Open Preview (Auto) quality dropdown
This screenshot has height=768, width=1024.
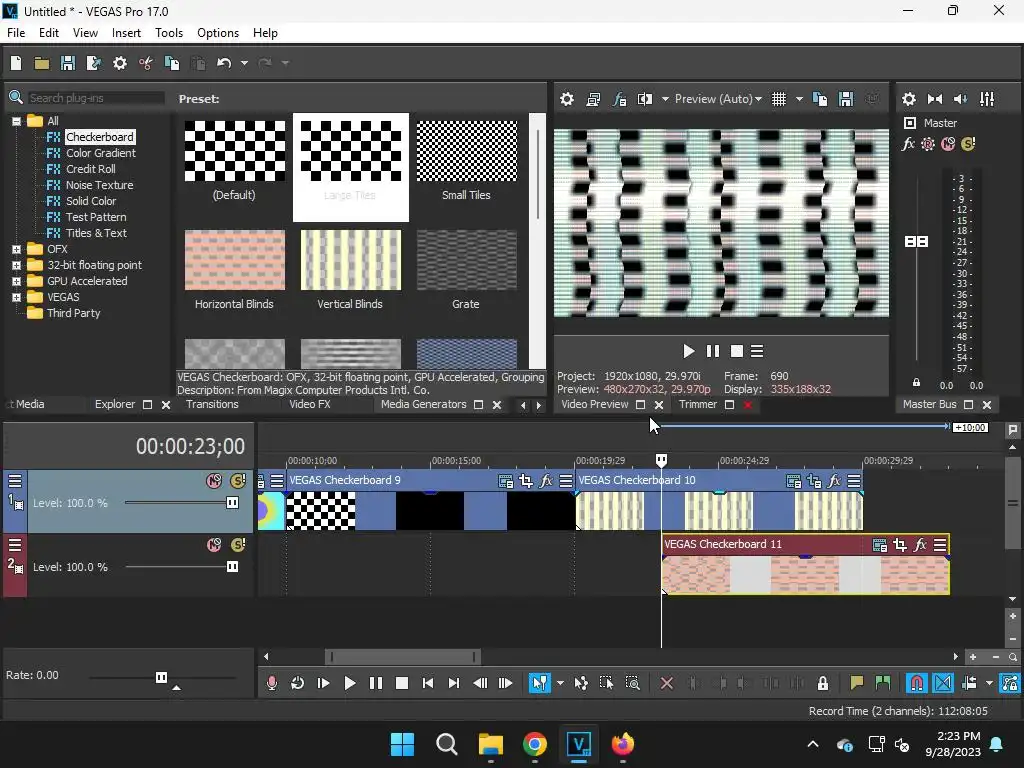tap(718, 99)
